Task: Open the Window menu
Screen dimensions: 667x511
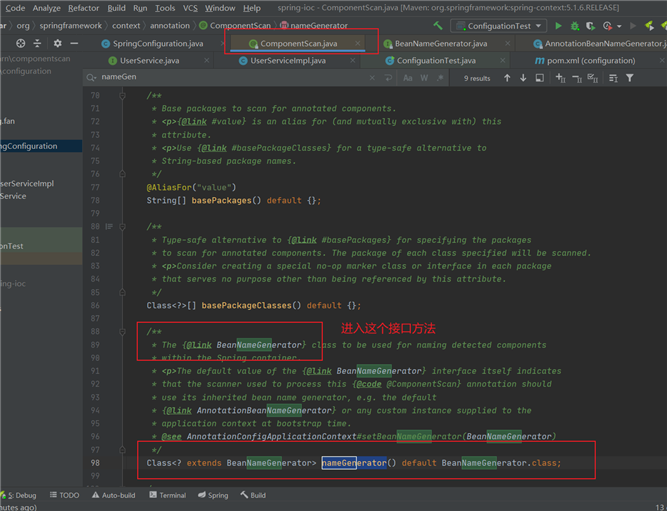Action: [x=220, y=8]
